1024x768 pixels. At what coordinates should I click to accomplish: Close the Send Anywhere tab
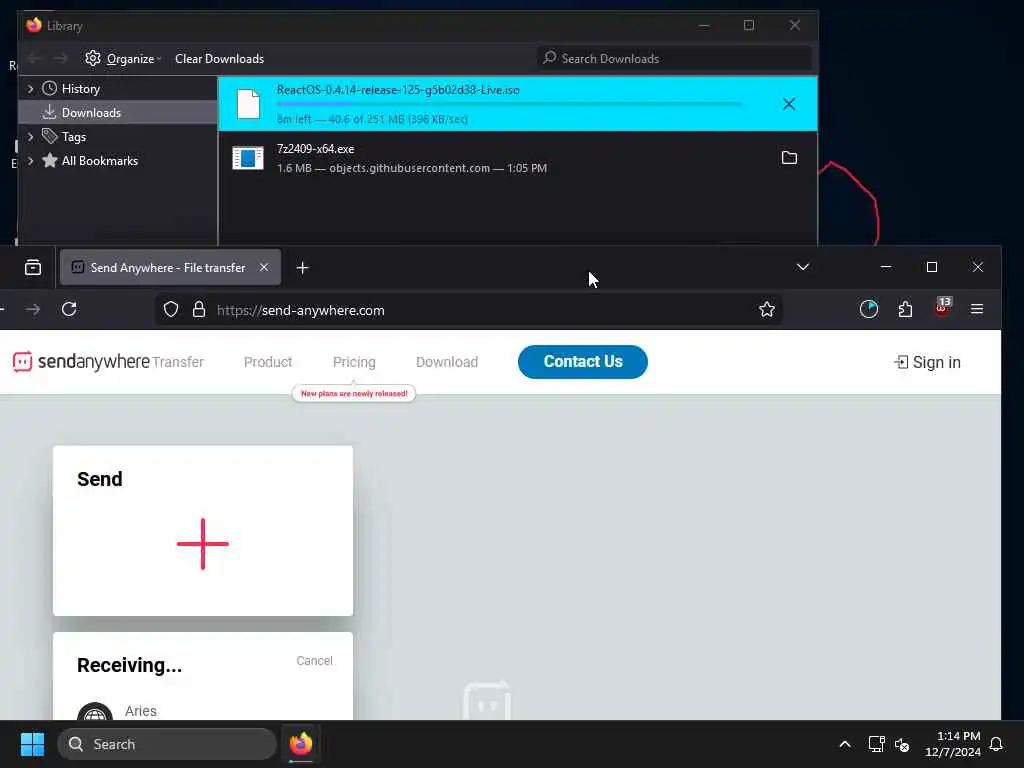(264, 268)
